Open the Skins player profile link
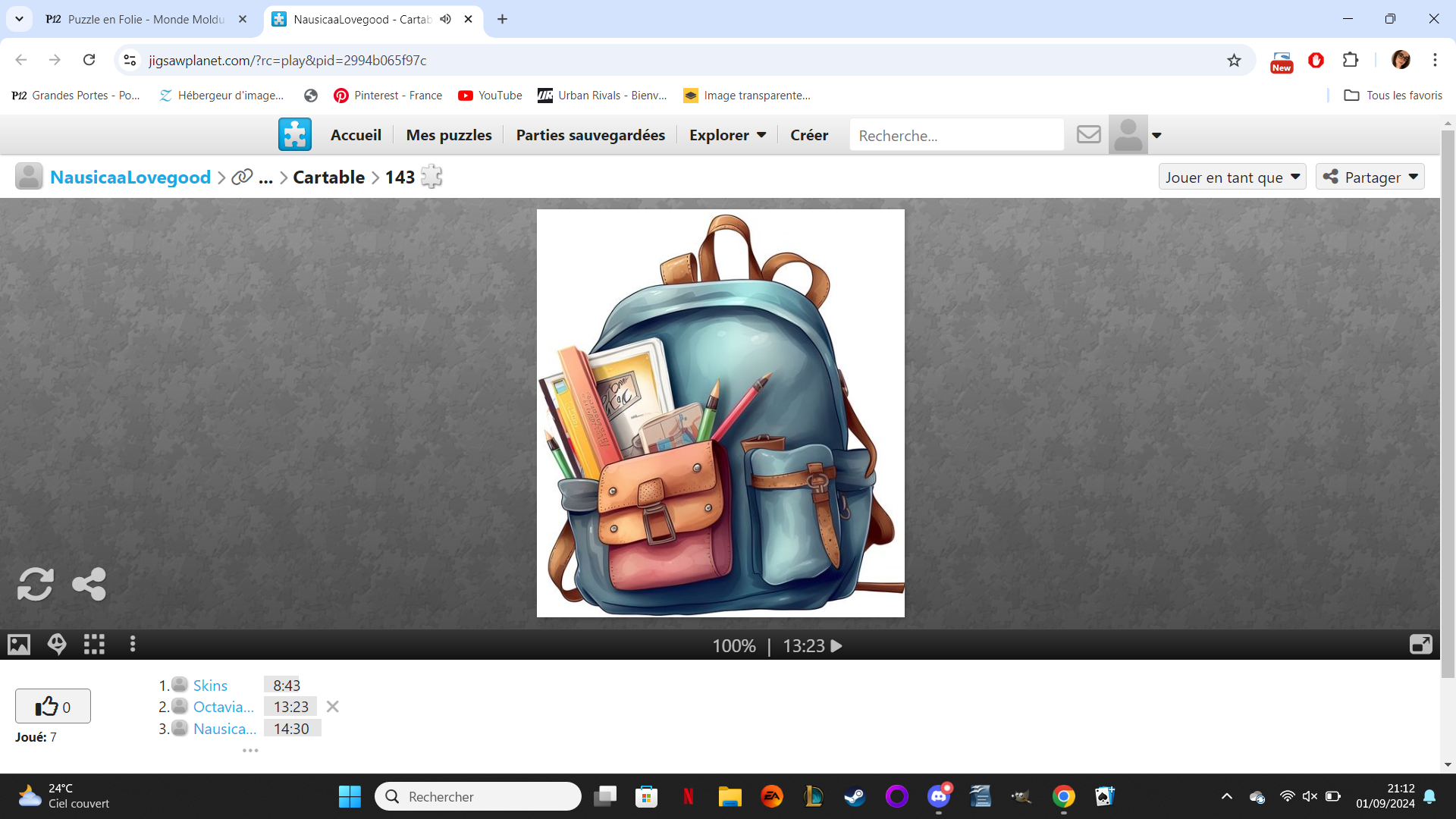Screen dimensions: 1456x819 (x=210, y=686)
